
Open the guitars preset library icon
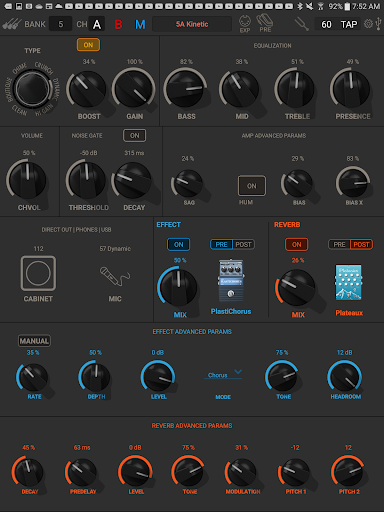[12, 24]
